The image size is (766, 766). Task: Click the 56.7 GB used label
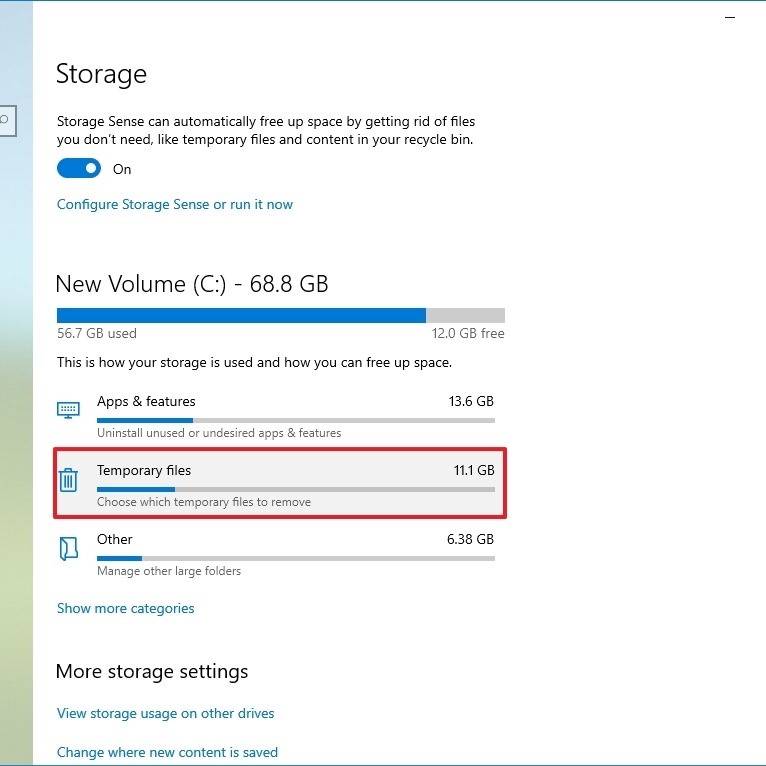click(97, 333)
